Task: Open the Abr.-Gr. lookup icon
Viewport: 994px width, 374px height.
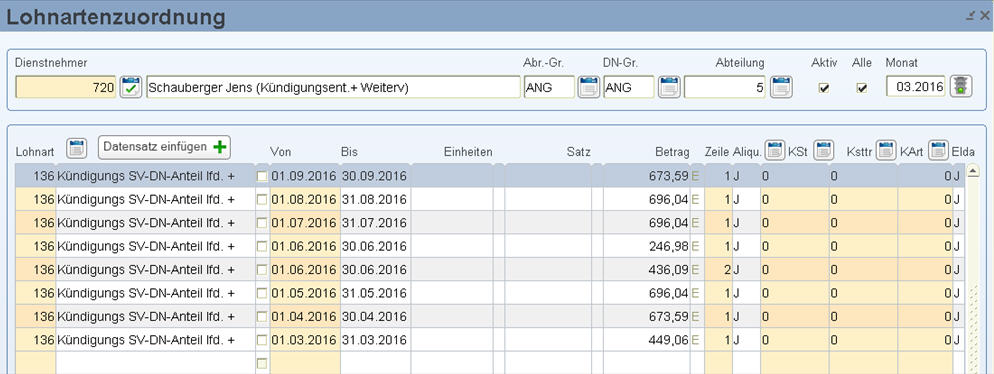Action: click(589, 86)
